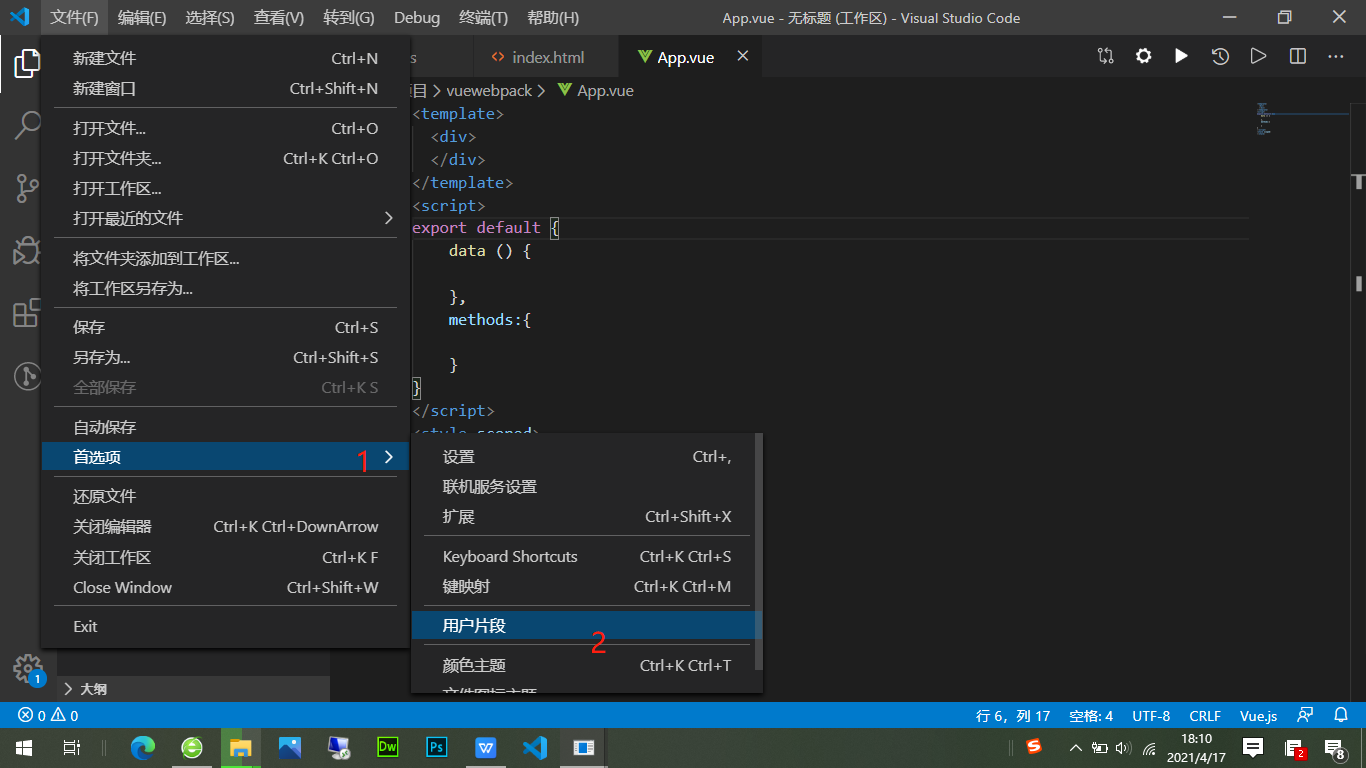Open the Debug menu
1366x768 pixels.
point(417,17)
